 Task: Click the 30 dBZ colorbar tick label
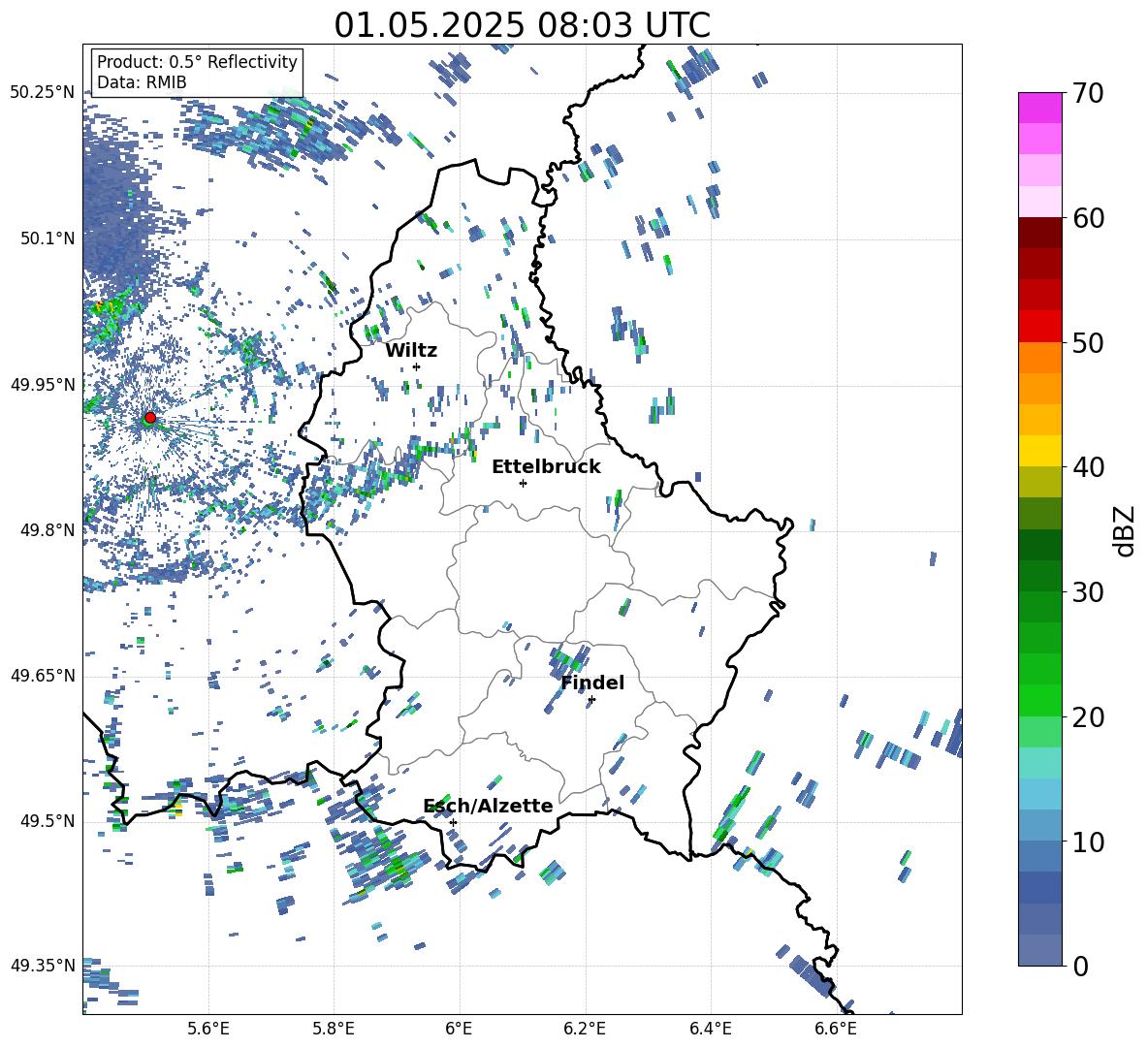point(1088,592)
